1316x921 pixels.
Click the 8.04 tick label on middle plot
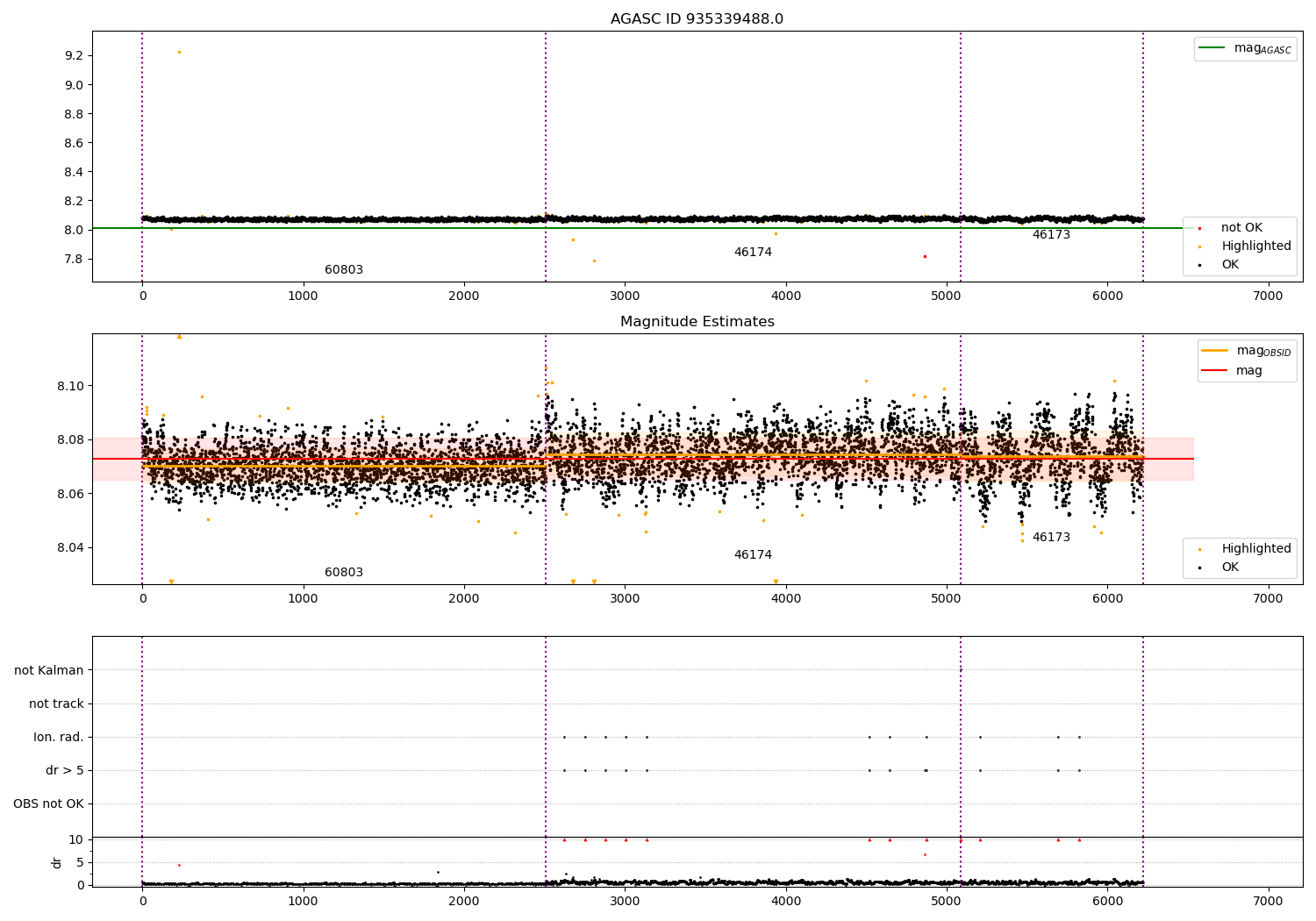point(70,548)
